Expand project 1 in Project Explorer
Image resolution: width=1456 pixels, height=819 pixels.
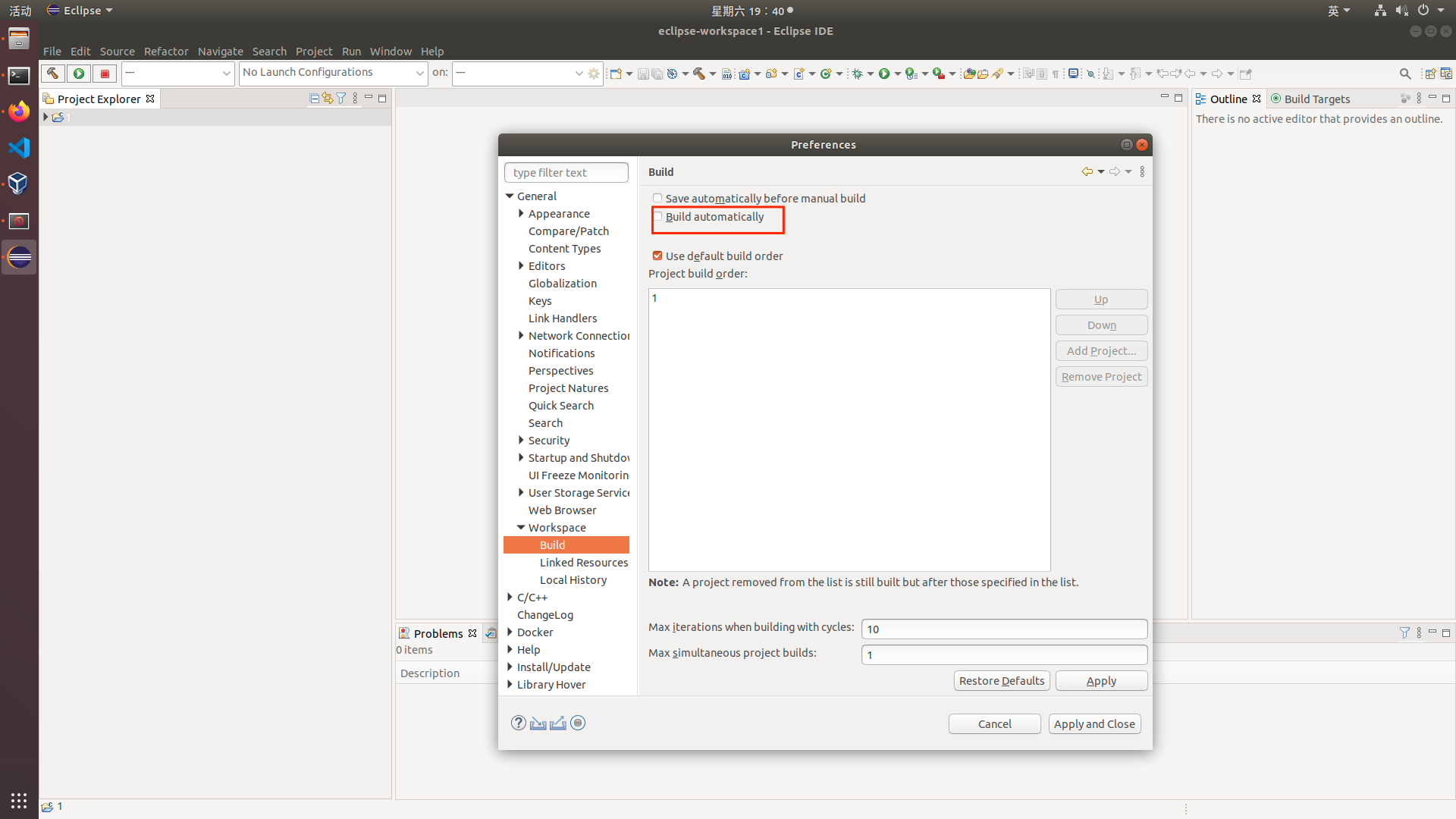tap(45, 118)
